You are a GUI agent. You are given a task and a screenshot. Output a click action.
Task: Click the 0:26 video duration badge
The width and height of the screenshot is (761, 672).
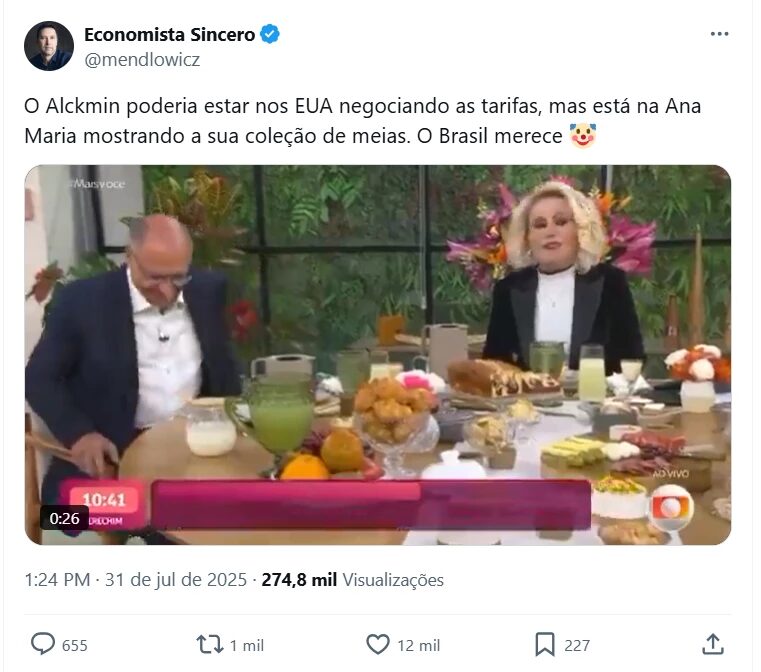[64, 518]
